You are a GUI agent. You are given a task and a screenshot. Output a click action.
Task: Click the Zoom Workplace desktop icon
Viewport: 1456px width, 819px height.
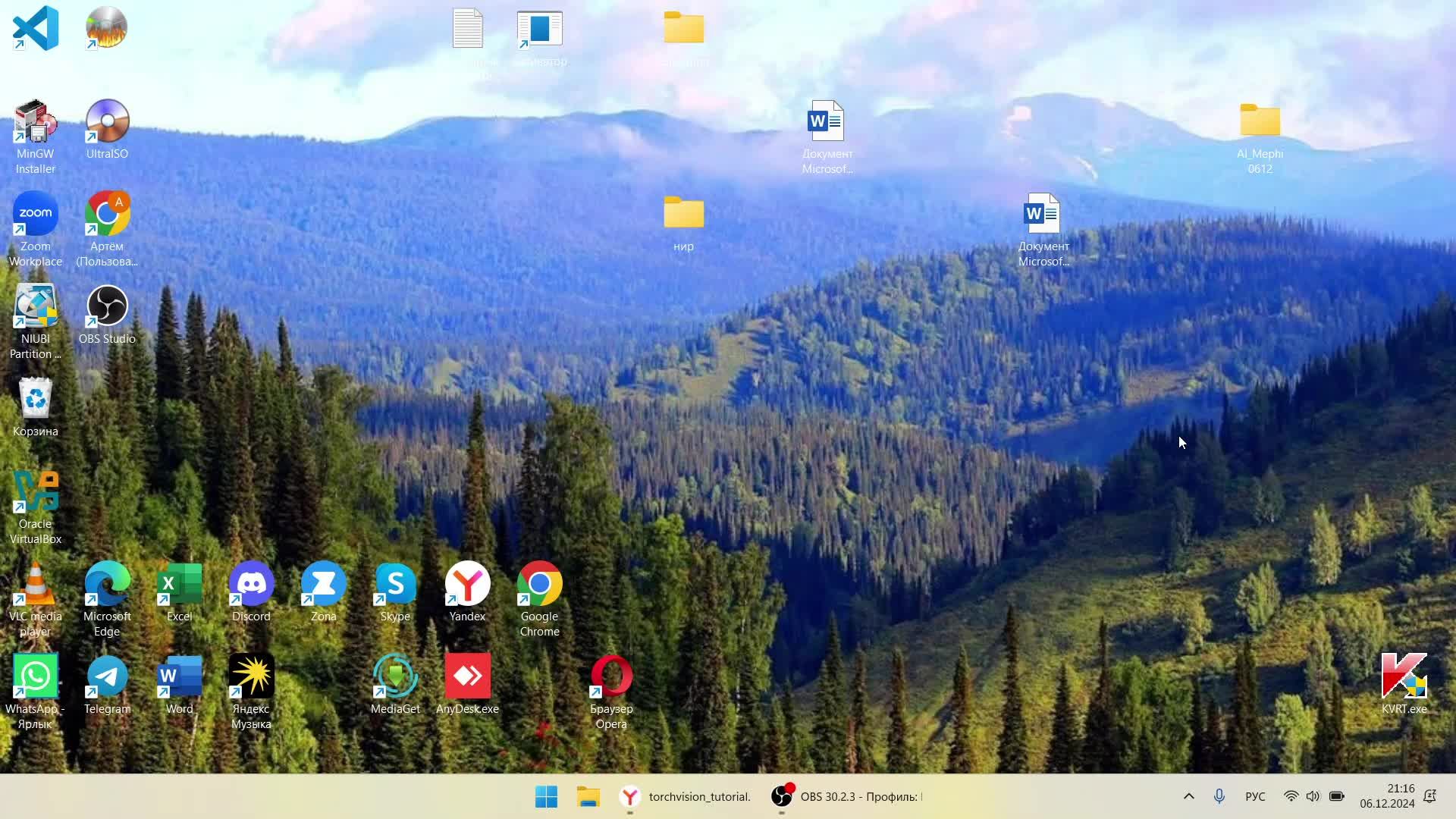click(36, 215)
